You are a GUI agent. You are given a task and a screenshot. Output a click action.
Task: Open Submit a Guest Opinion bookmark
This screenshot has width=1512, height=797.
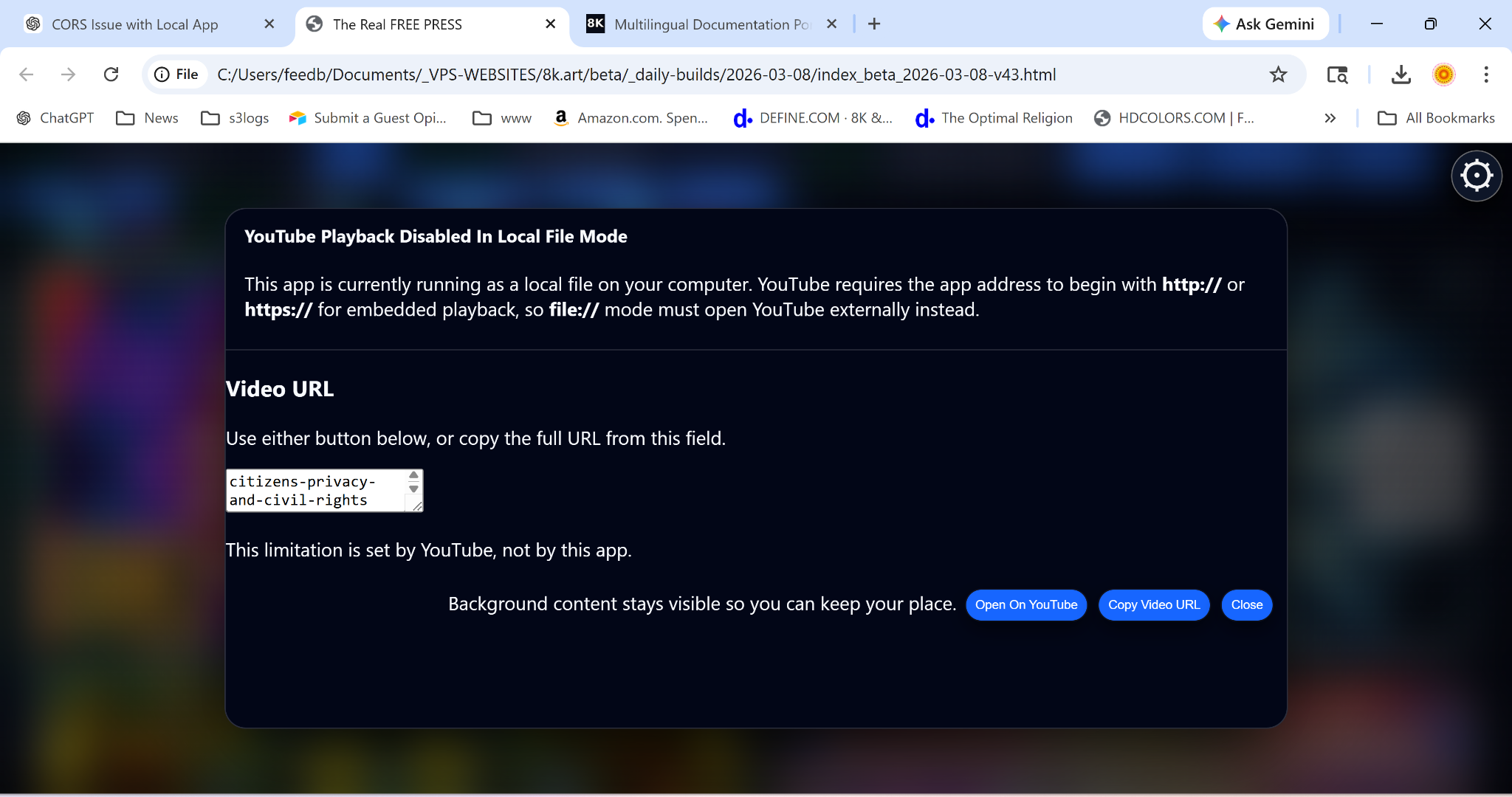368,118
